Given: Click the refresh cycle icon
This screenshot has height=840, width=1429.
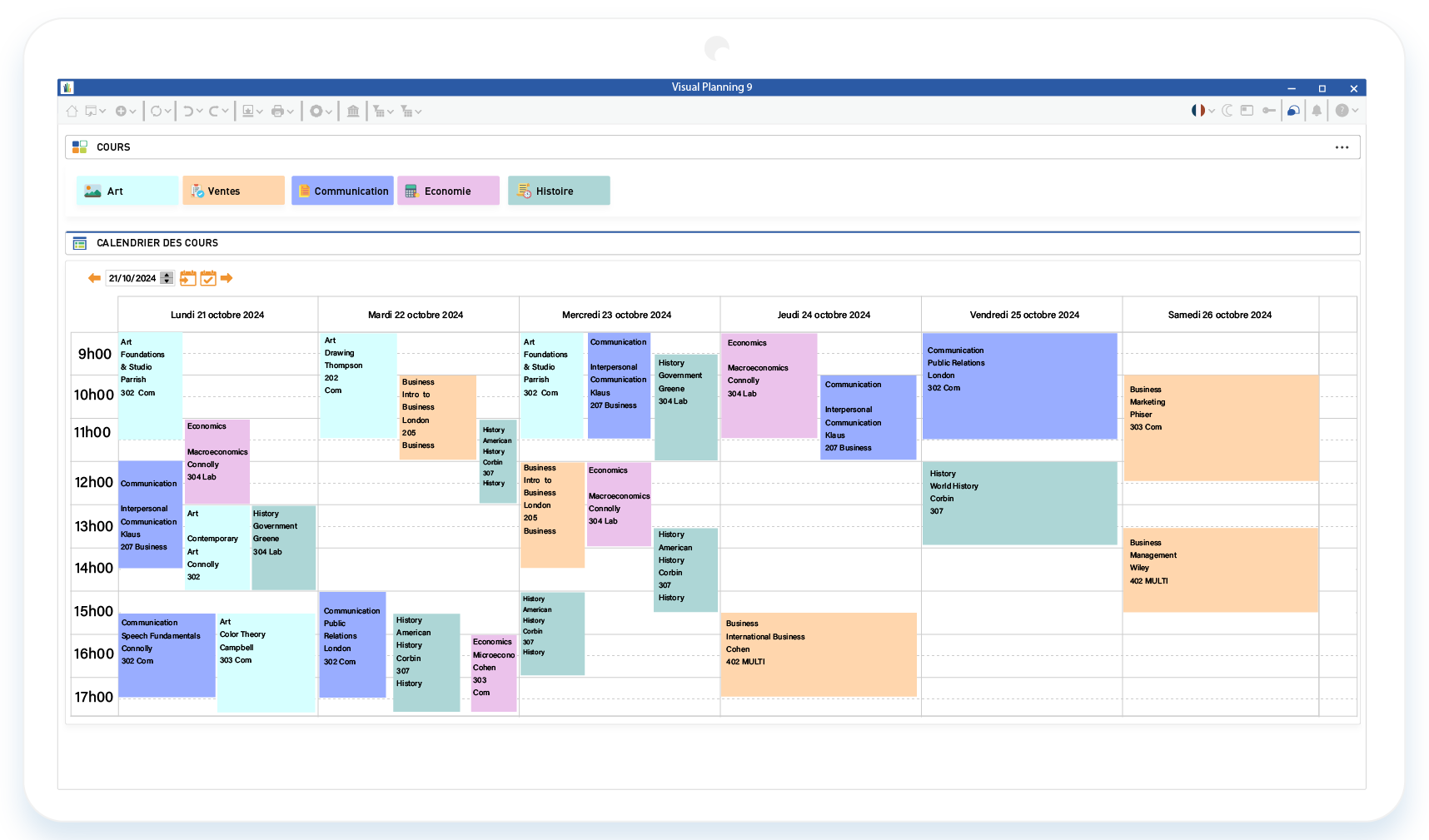Looking at the screenshot, I should [156, 111].
